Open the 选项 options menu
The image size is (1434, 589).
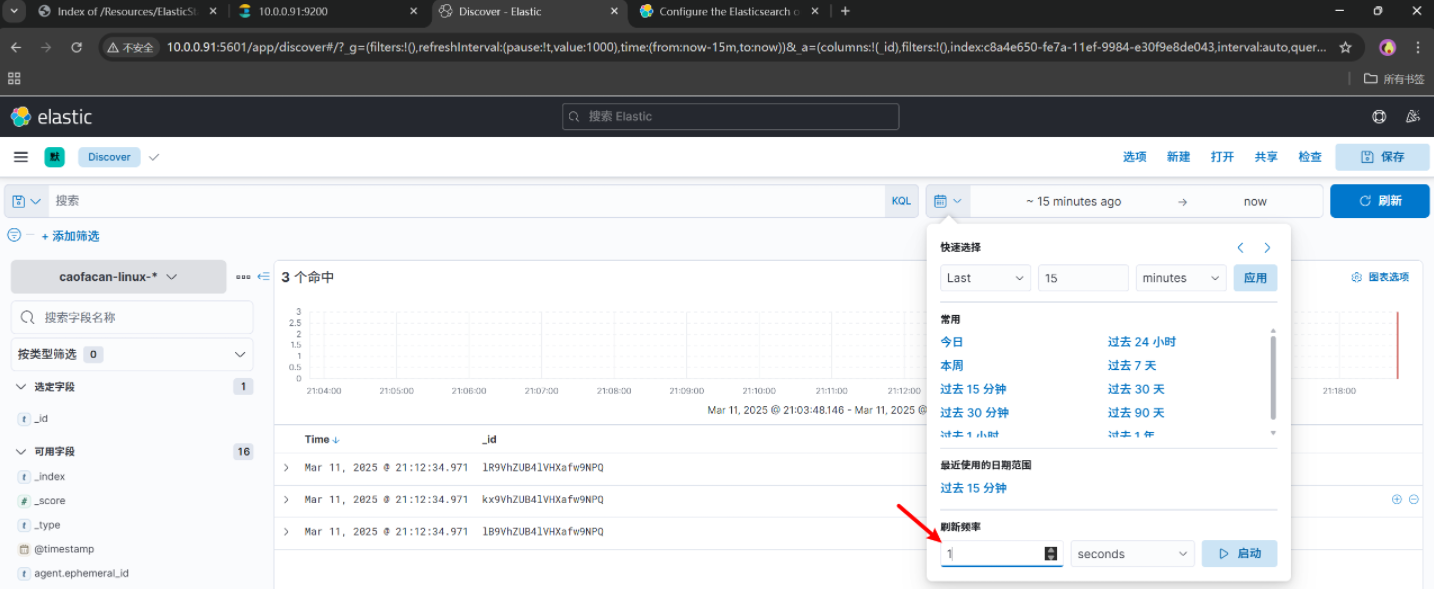[x=1134, y=157]
